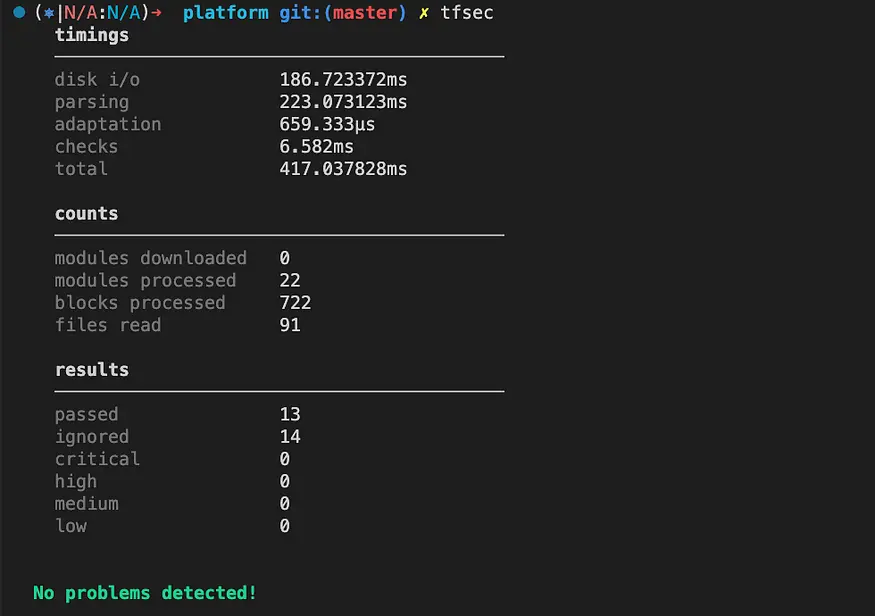Click the total time value 417.037828ms
Screen dimensions: 875x616
pos(343,169)
